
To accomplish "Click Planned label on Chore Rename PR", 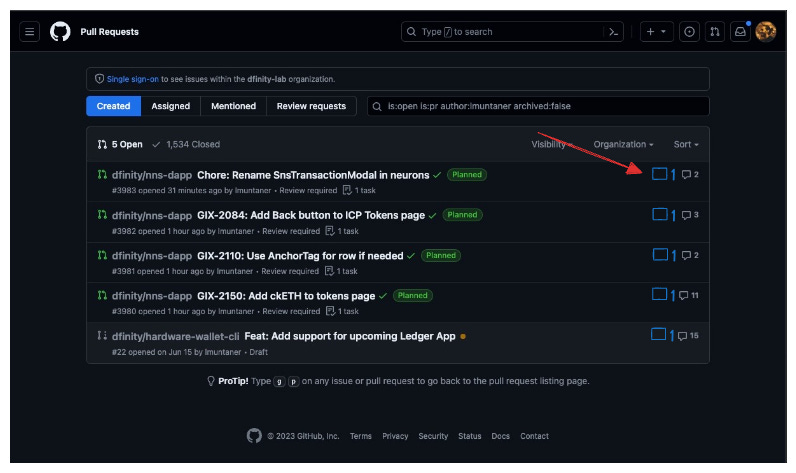I will click(467, 175).
